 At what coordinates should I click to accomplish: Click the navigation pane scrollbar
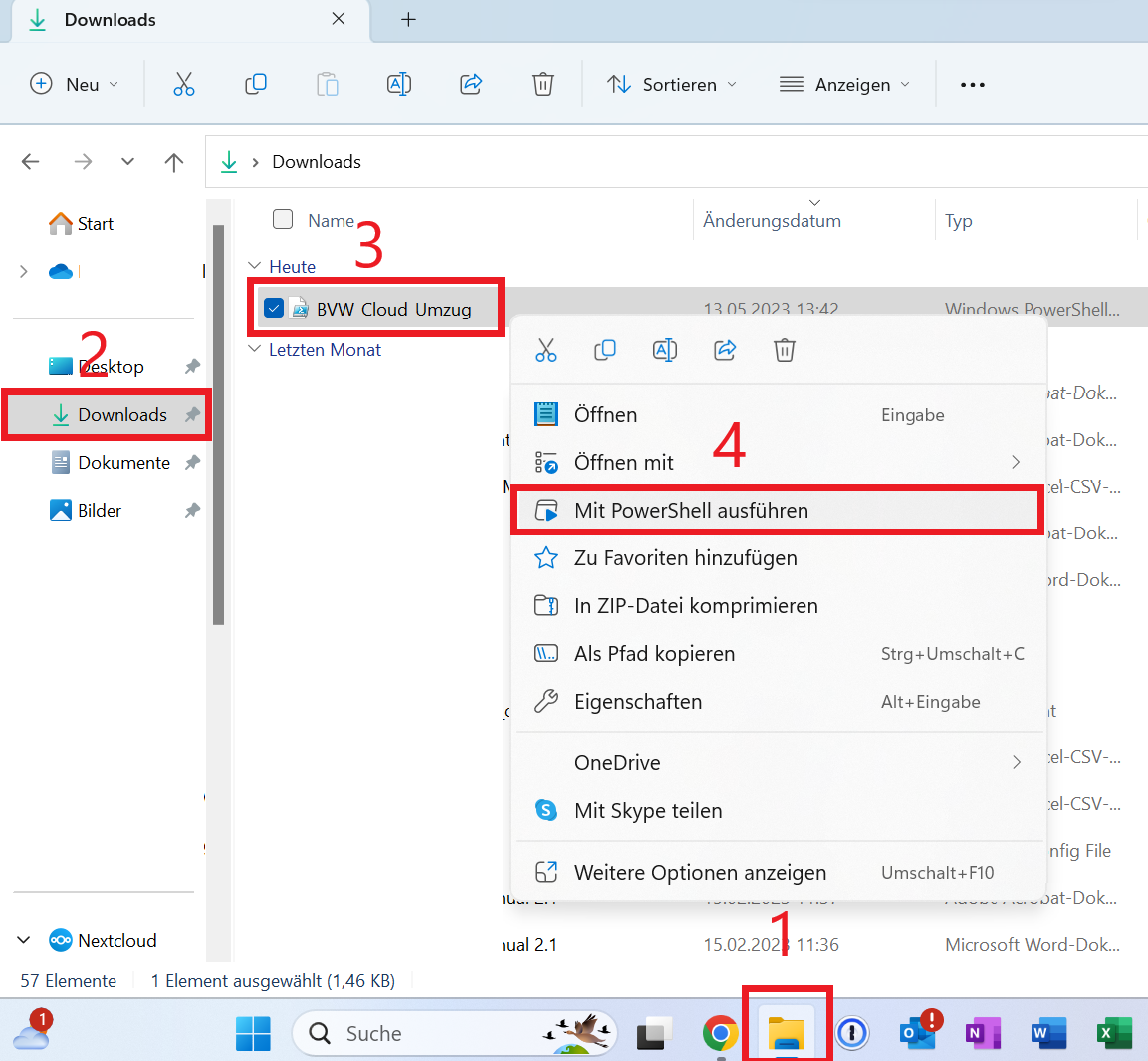click(219, 426)
